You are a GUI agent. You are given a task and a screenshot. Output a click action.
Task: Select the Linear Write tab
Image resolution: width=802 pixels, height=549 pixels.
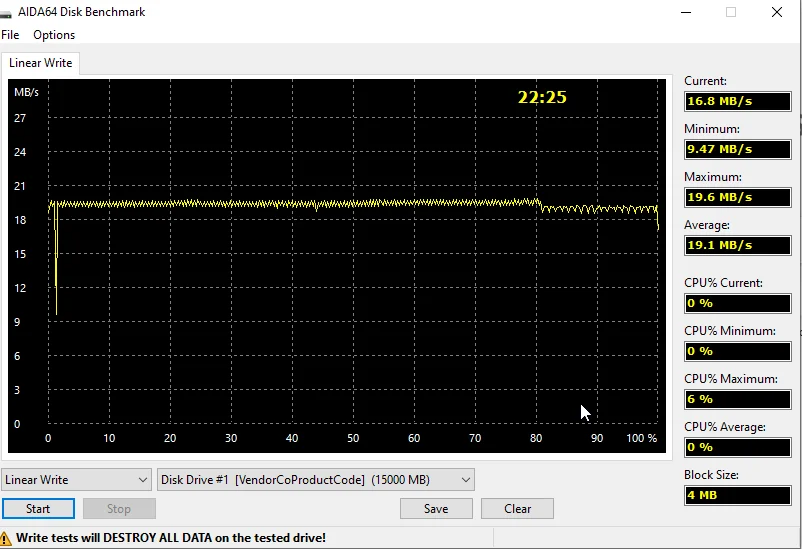tap(40, 63)
